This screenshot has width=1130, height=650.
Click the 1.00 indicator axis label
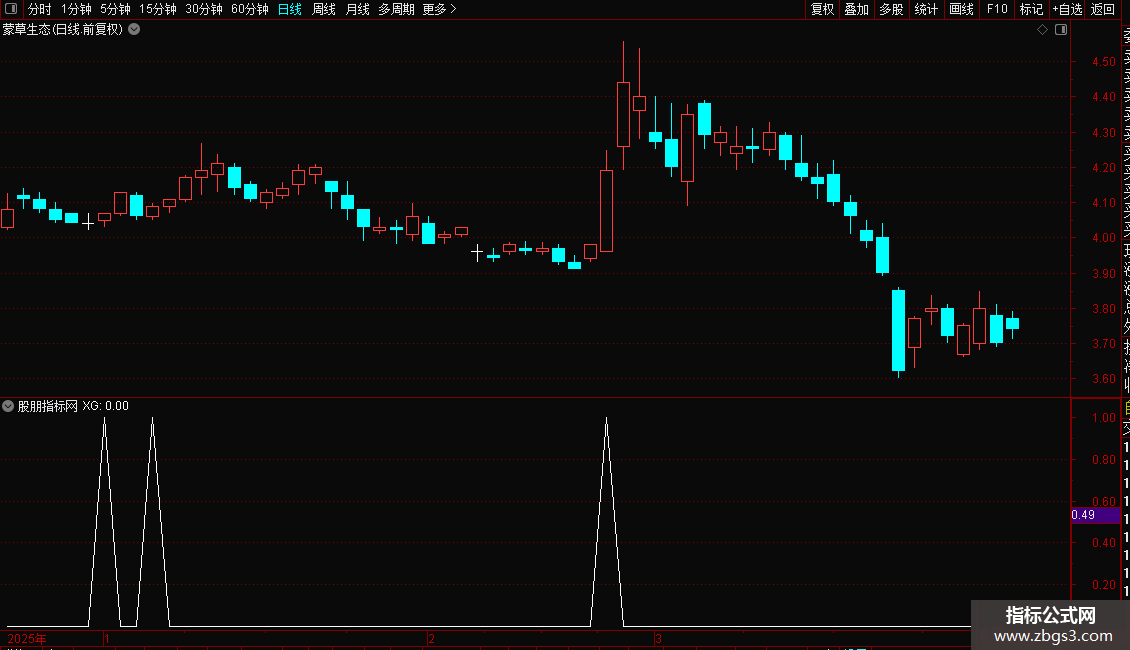[x=1103, y=418]
